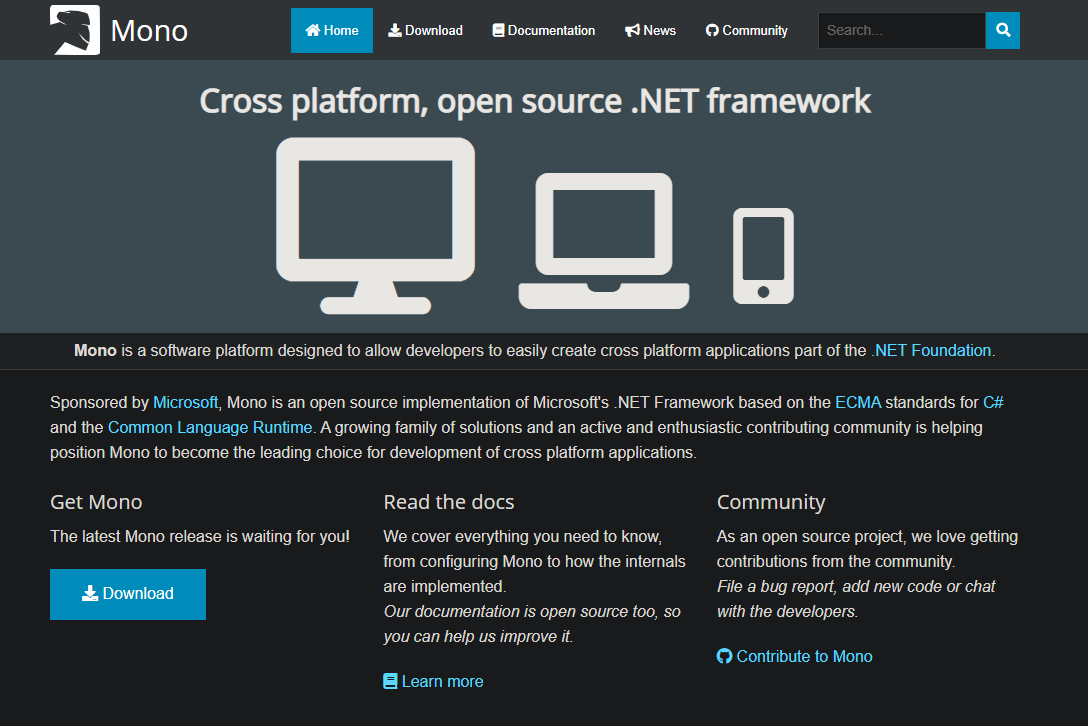Image resolution: width=1088 pixels, height=726 pixels.
Task: Click the blue Download button
Action: pyautogui.click(x=128, y=594)
